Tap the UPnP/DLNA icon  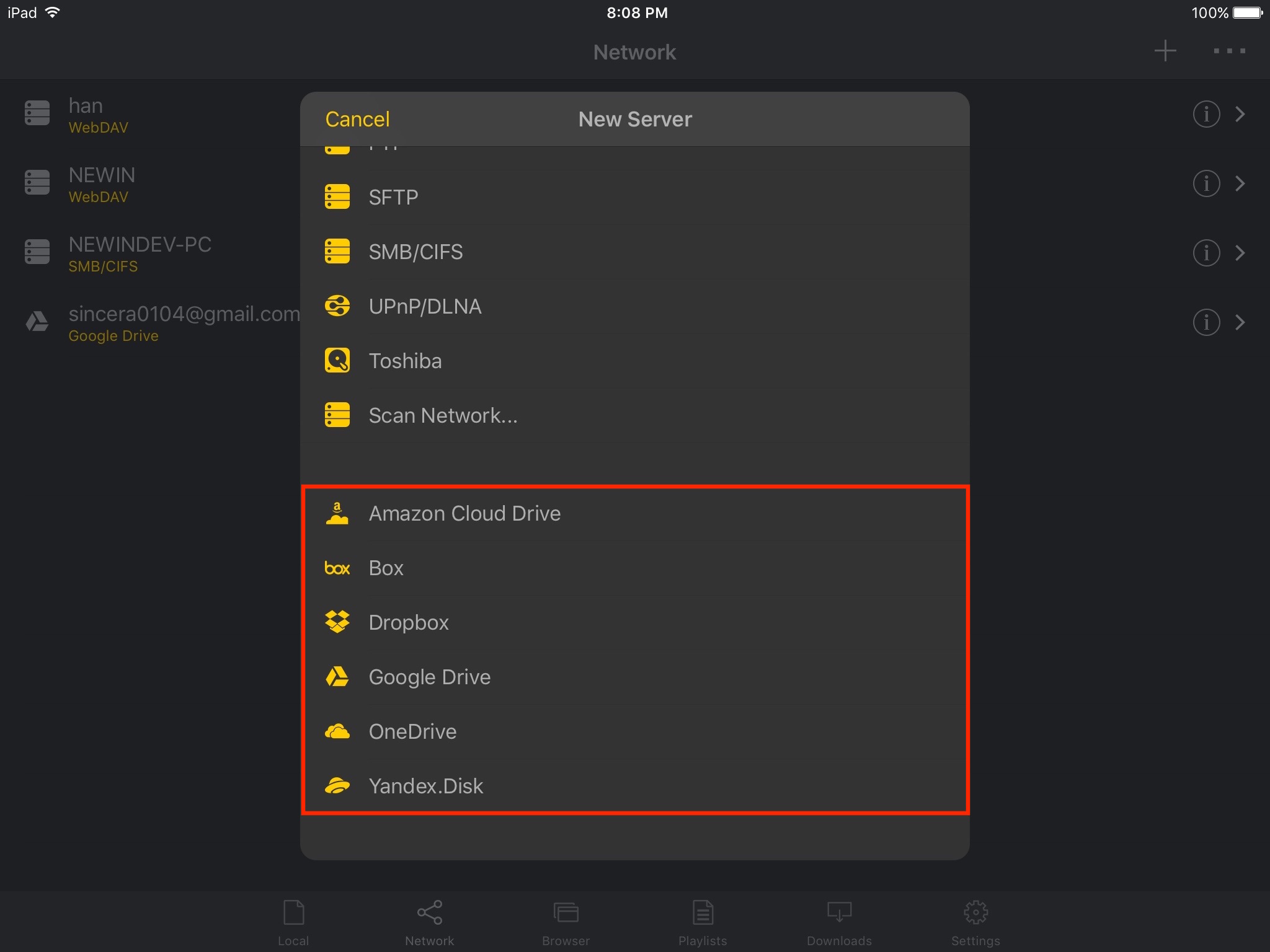[x=337, y=306]
